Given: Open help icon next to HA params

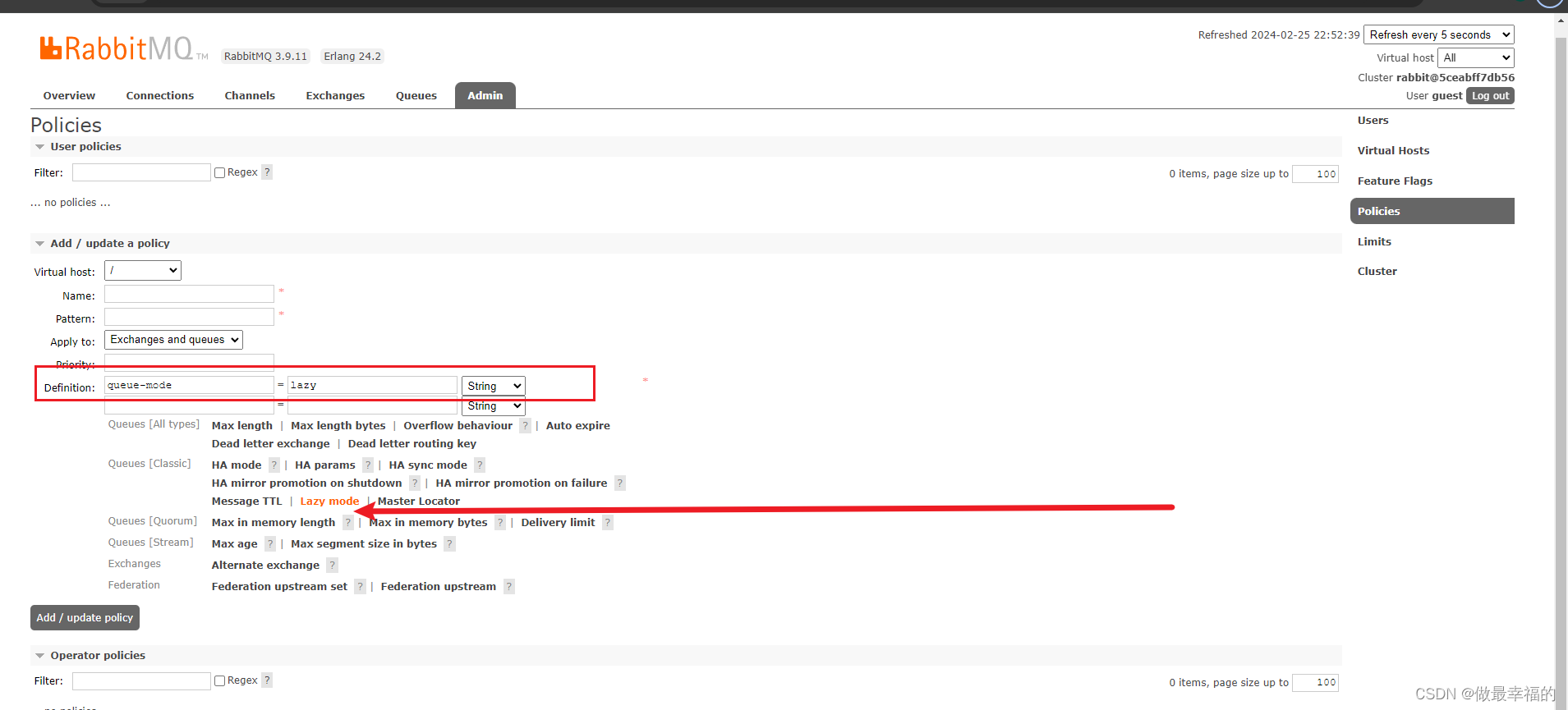Looking at the screenshot, I should (x=368, y=465).
